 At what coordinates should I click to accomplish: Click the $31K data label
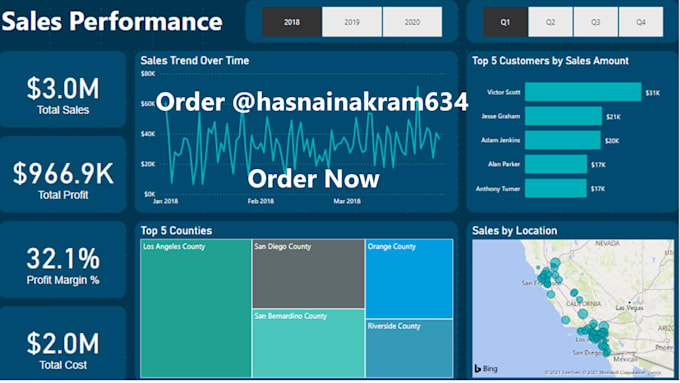(x=653, y=93)
